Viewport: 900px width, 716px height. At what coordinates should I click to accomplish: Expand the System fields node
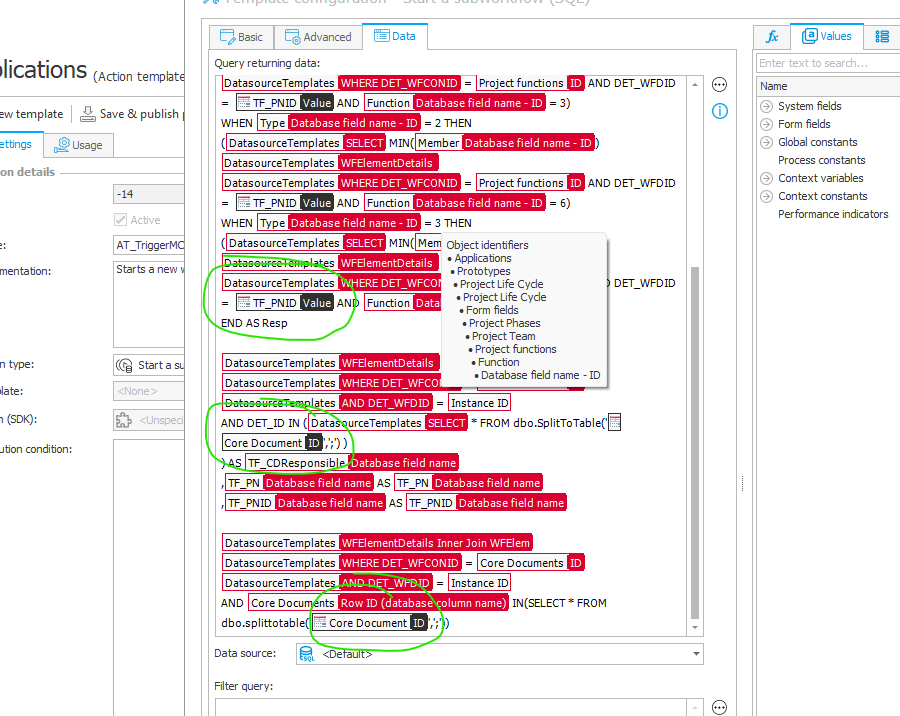(x=767, y=106)
